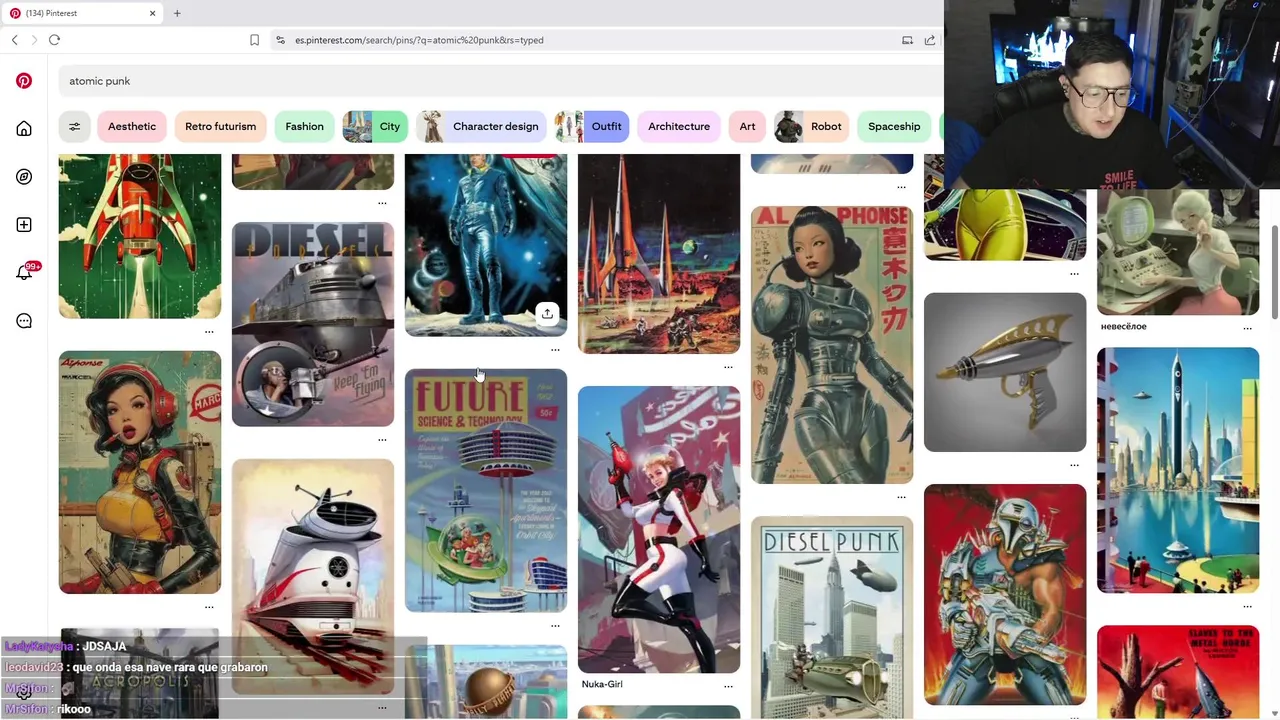Open more options under Al Phonse pin
This screenshot has height=720, width=1280.
pyautogui.click(x=901, y=497)
